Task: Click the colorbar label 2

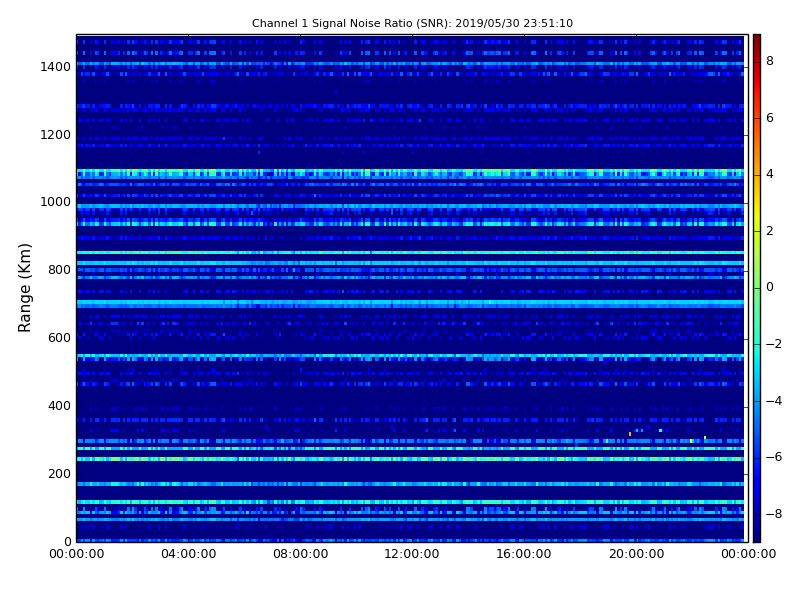Action: point(770,231)
